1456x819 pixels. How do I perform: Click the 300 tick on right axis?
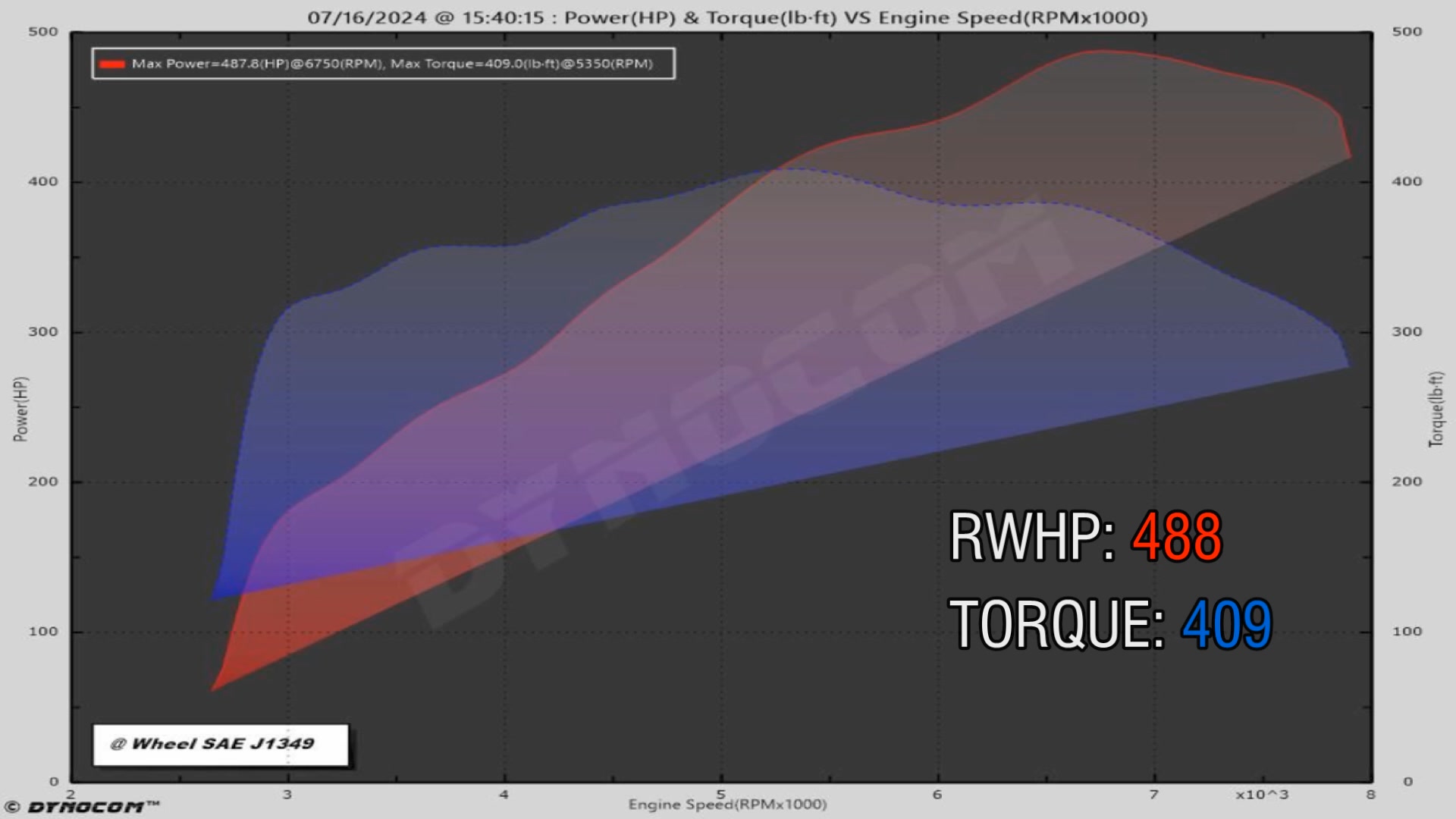(1407, 331)
